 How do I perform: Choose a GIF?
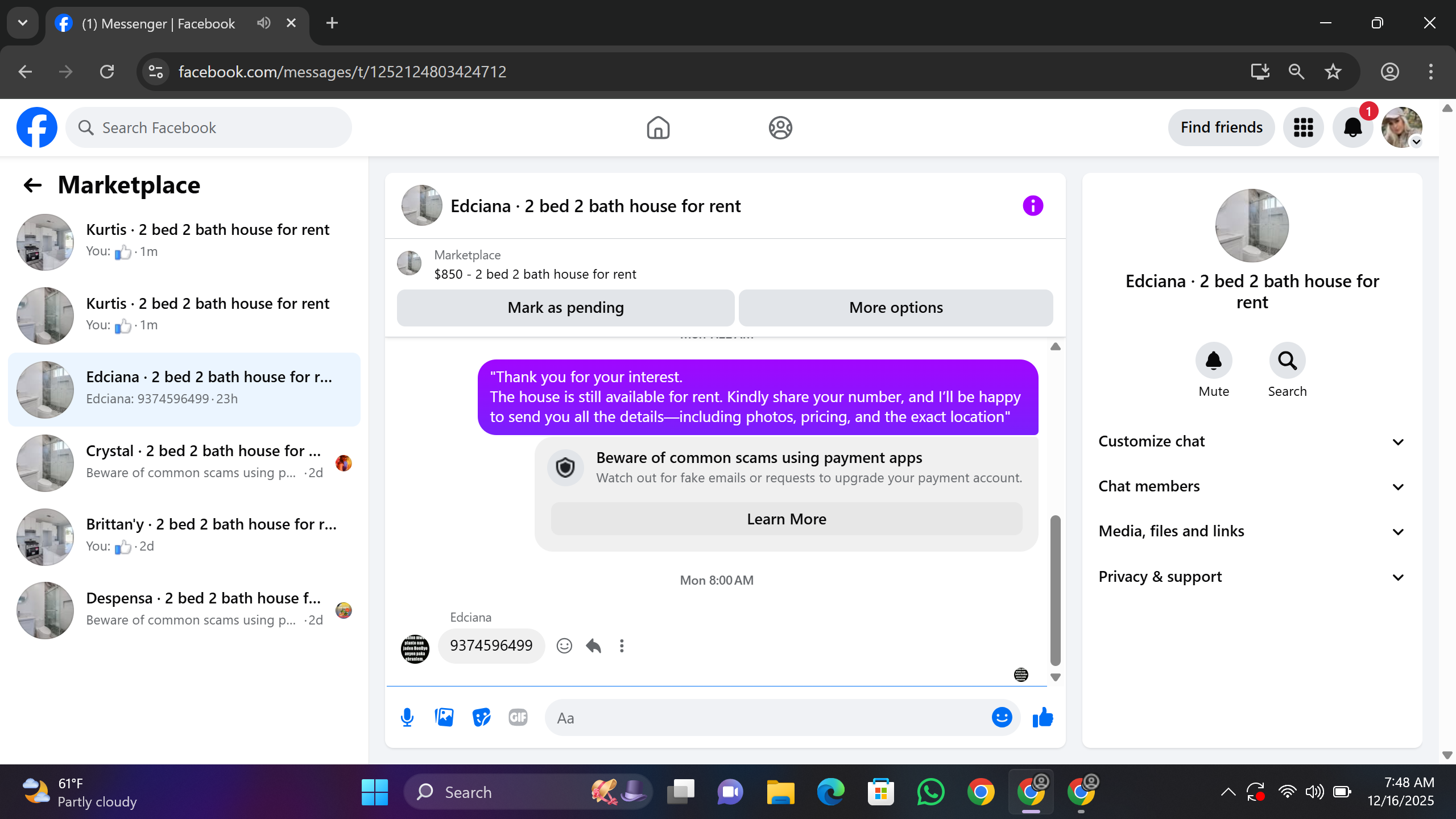(518, 717)
